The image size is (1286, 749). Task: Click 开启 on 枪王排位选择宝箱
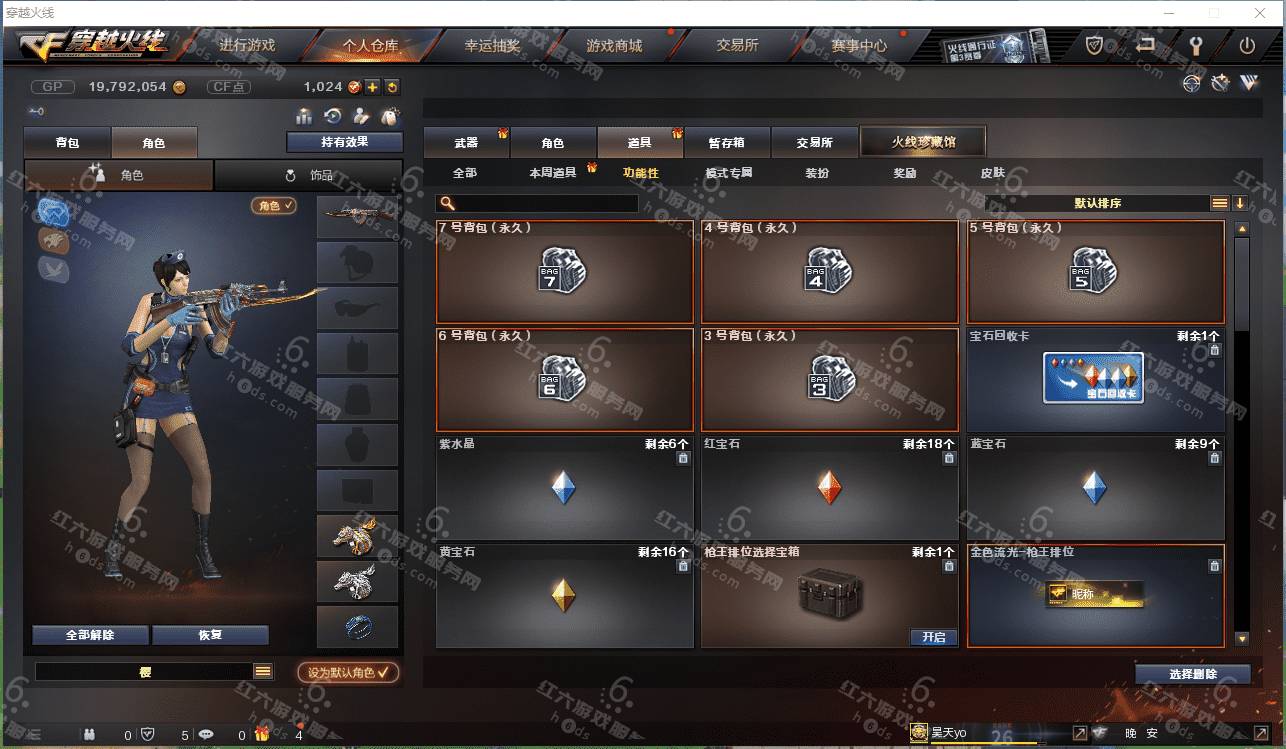pyautogui.click(x=933, y=637)
